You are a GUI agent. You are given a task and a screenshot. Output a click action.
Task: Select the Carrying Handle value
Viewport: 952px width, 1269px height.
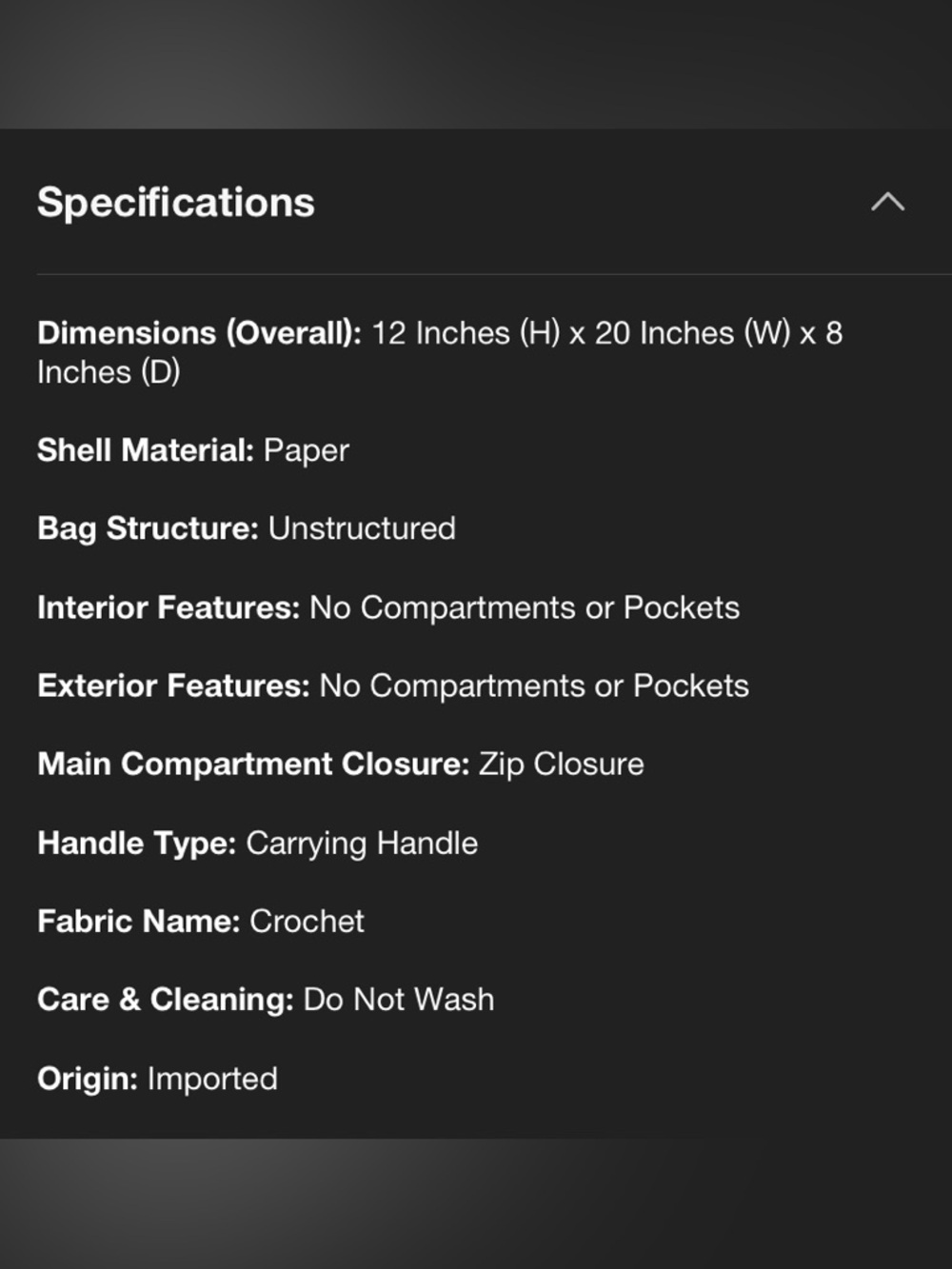(x=362, y=843)
